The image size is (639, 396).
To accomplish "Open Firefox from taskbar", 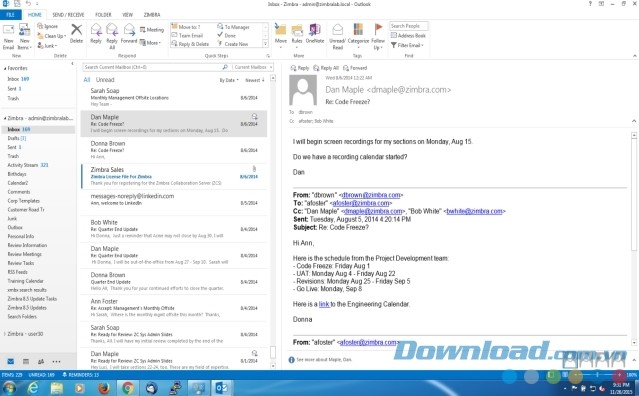I will 104,388.
